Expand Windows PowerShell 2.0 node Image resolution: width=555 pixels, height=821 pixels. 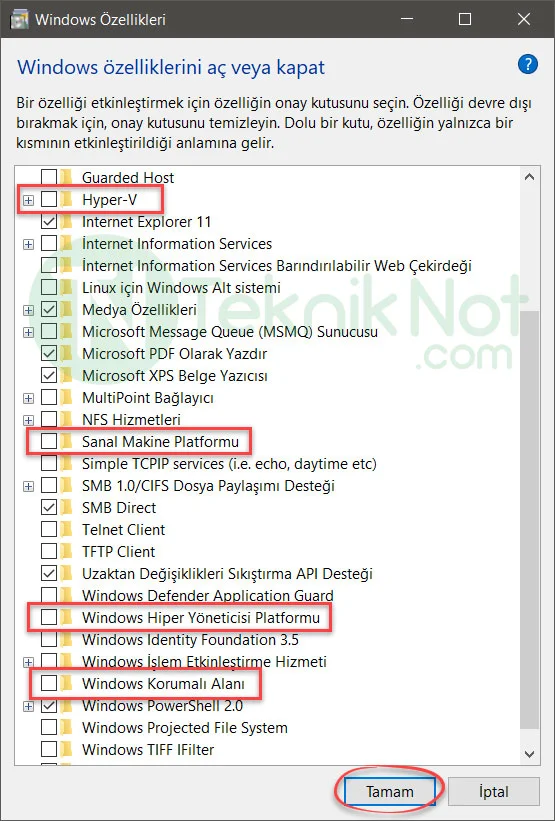[28, 706]
